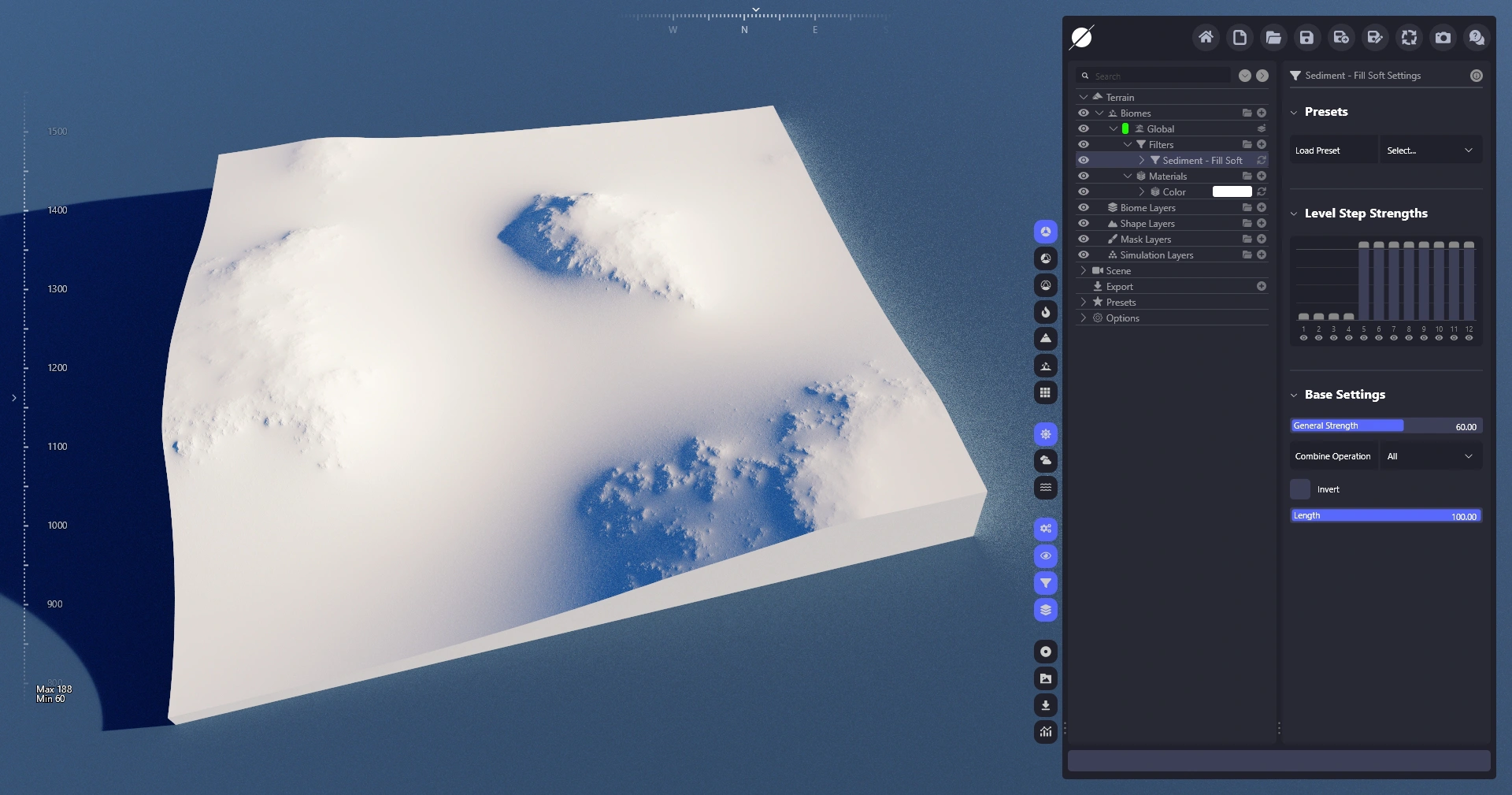
Task: Open the Load Preset Select dropdown
Action: pos(1430,150)
